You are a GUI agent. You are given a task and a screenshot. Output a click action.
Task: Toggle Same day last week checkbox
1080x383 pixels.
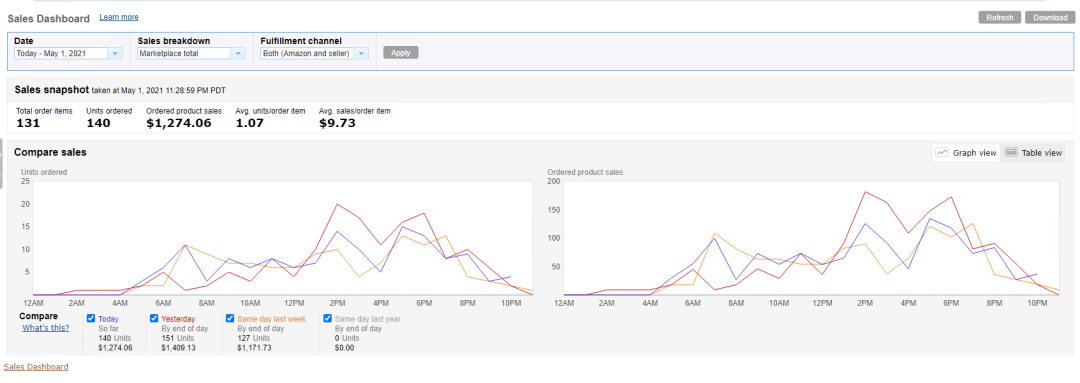pyautogui.click(x=230, y=318)
